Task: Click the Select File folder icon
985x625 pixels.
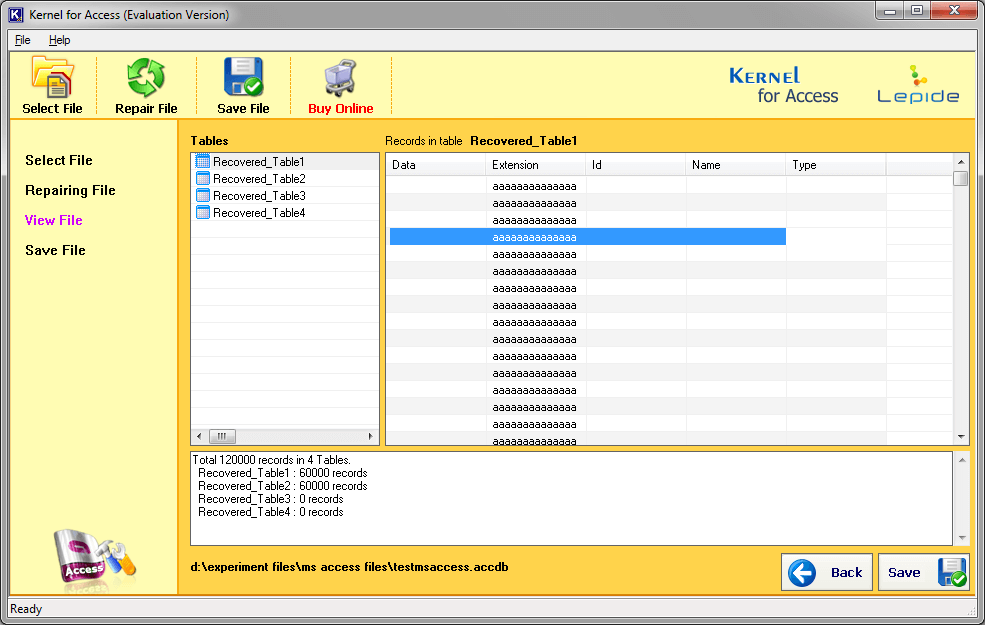Action: [x=53, y=77]
